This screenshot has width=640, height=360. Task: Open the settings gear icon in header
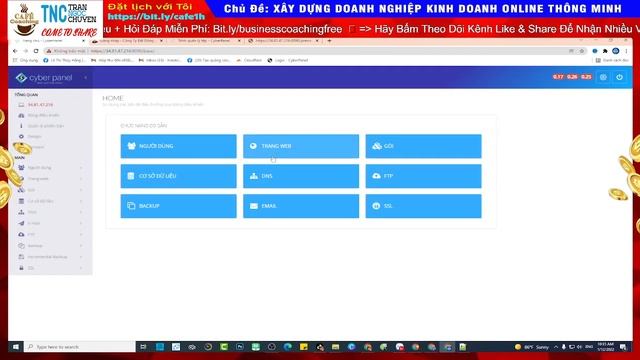(603, 77)
